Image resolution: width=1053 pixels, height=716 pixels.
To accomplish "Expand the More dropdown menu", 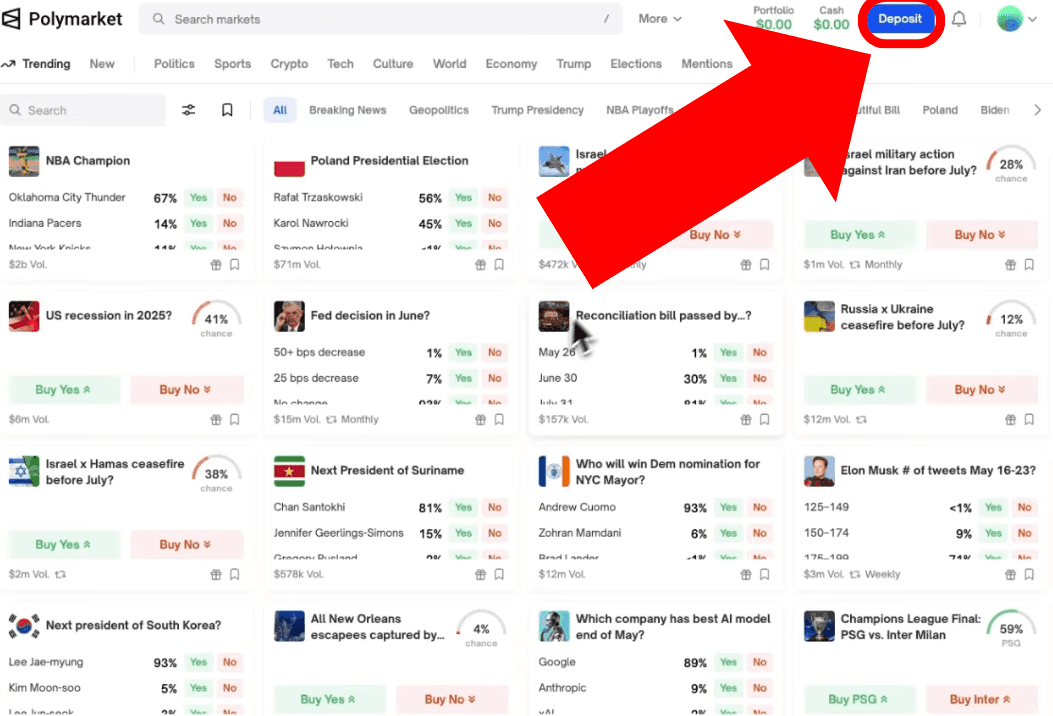I will click(x=660, y=19).
